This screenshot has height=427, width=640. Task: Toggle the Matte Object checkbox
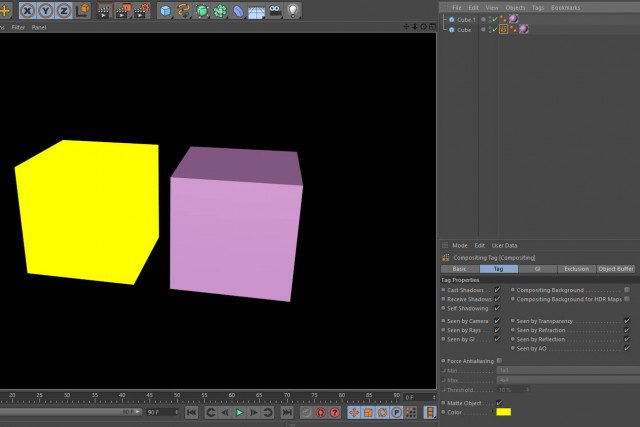[499, 403]
